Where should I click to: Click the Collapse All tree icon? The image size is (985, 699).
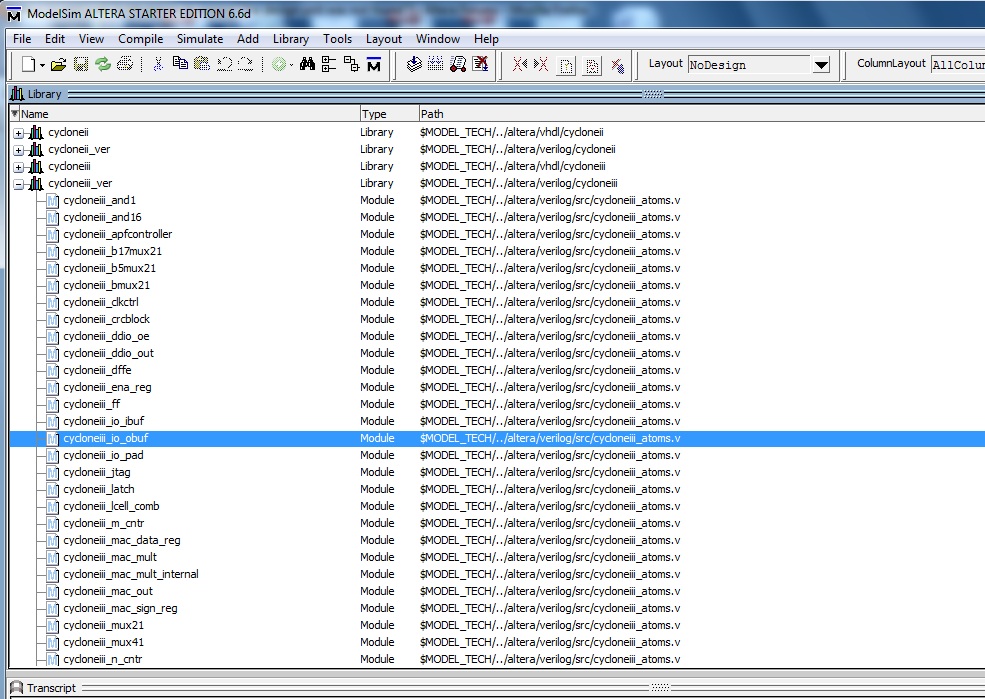point(329,64)
